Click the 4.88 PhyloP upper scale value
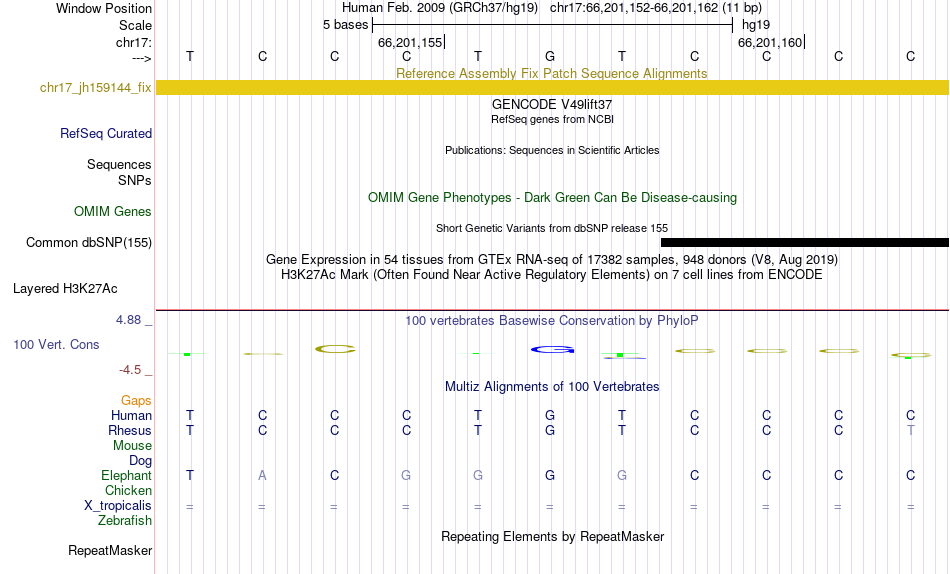Image resolution: width=950 pixels, height=574 pixels. [x=128, y=320]
